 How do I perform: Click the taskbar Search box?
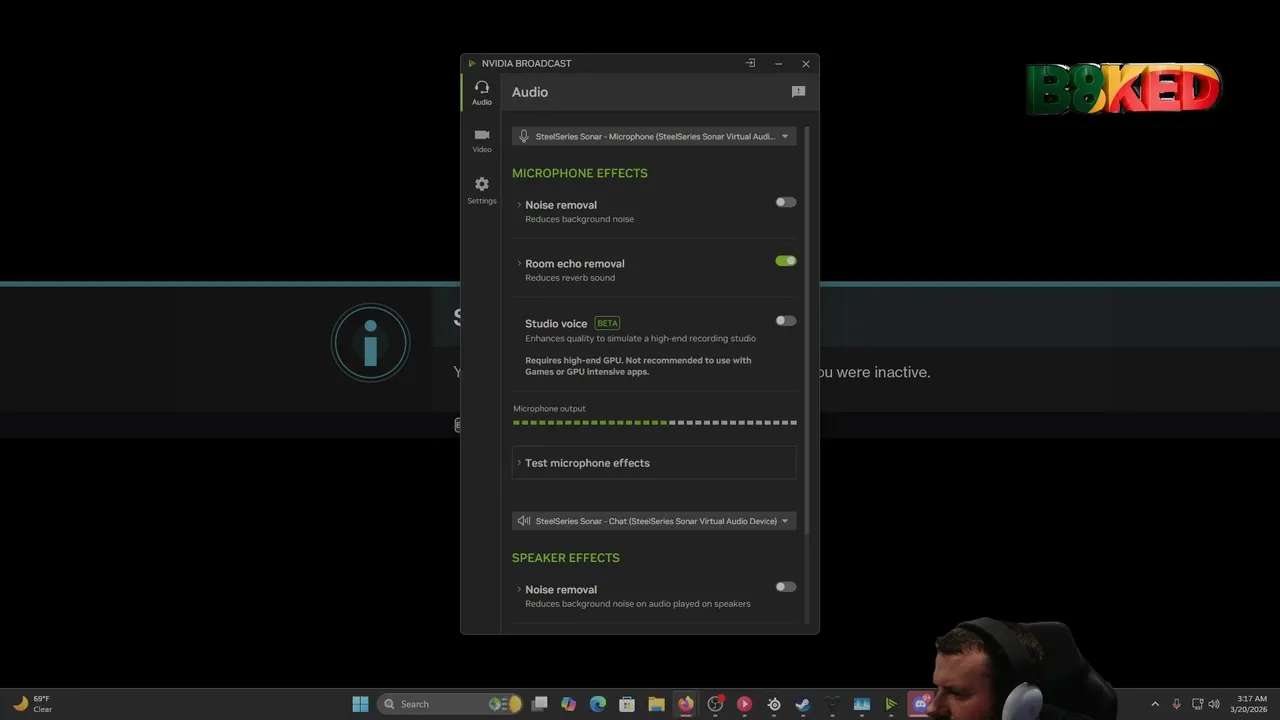[450, 704]
